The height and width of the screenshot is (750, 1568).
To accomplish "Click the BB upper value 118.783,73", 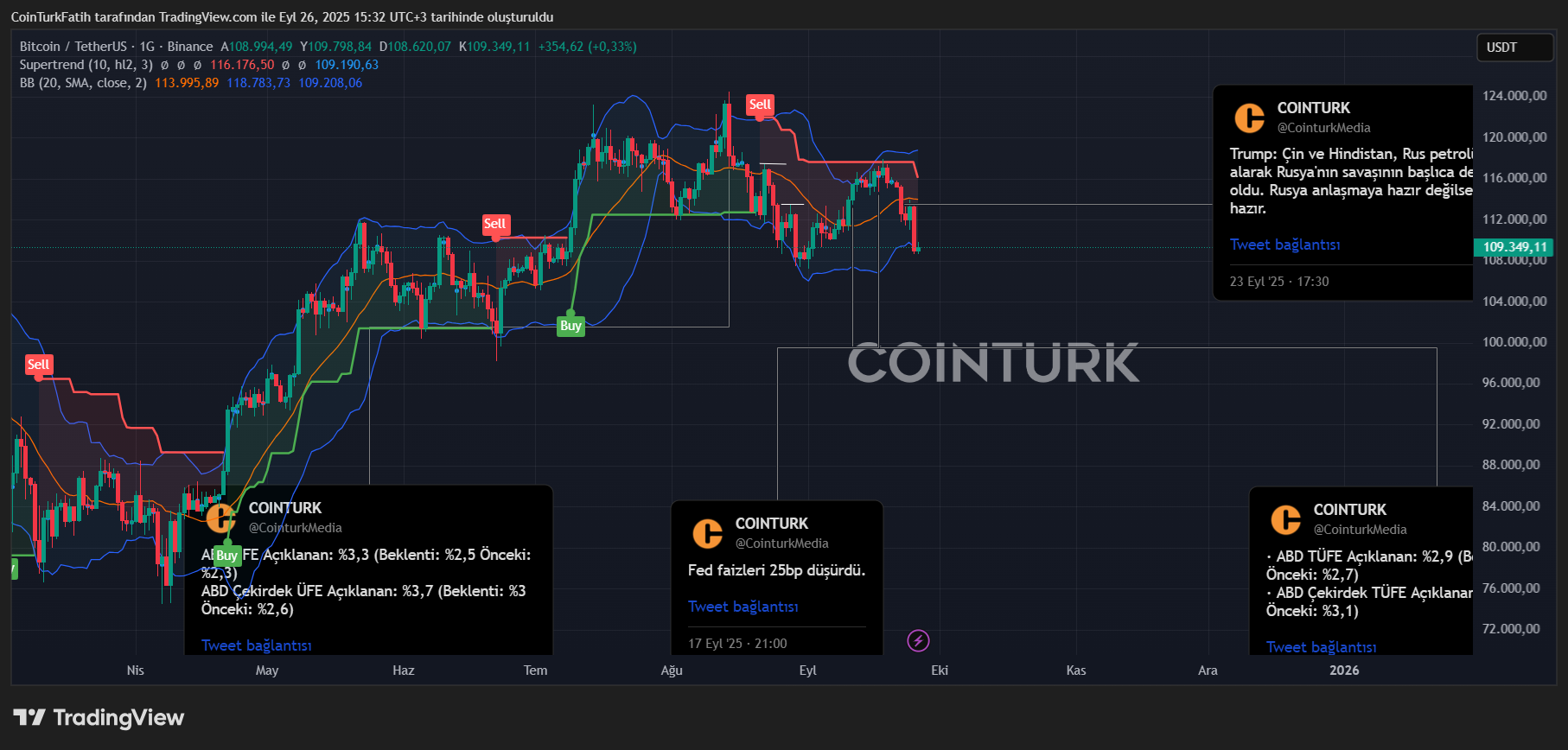I will (258, 83).
